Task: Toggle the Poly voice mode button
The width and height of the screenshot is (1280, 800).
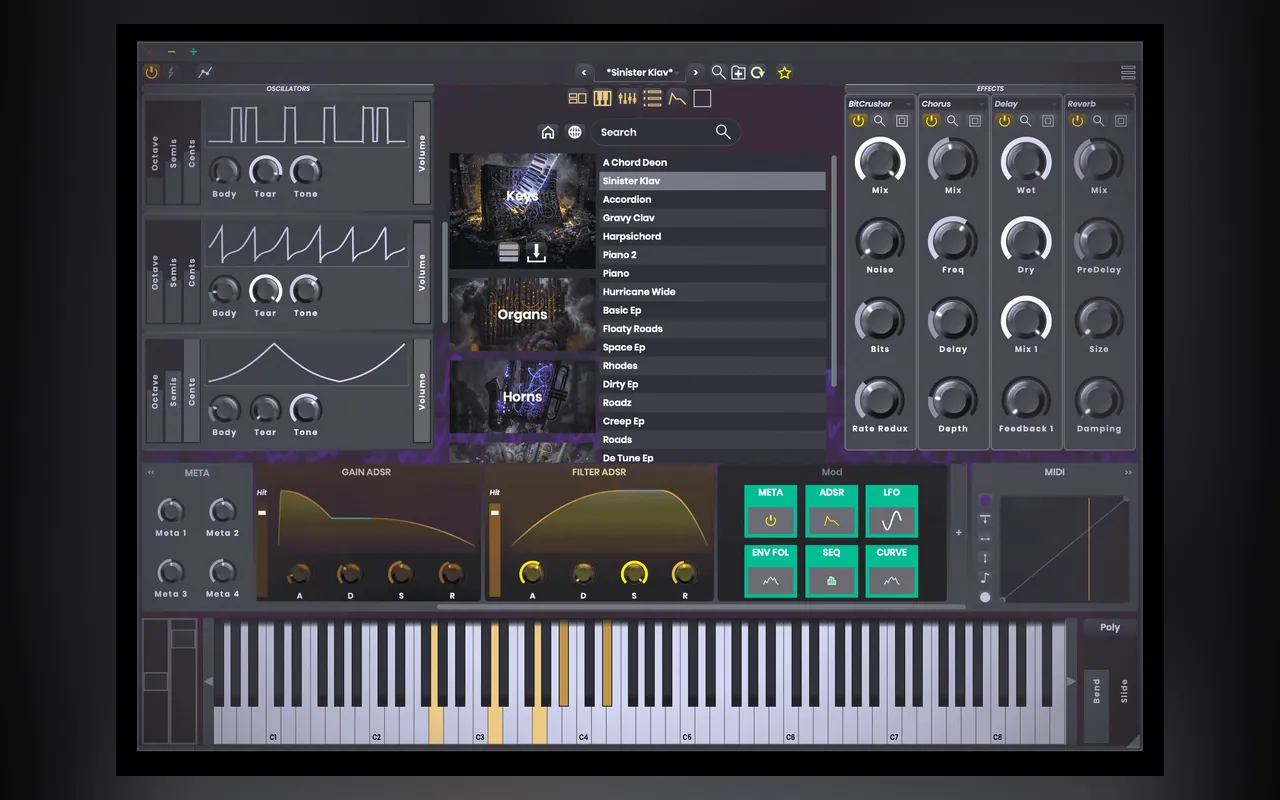Action: click(1110, 627)
